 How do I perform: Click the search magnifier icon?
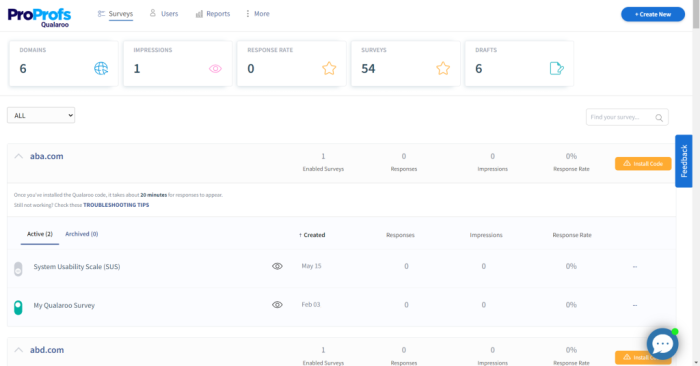(659, 118)
